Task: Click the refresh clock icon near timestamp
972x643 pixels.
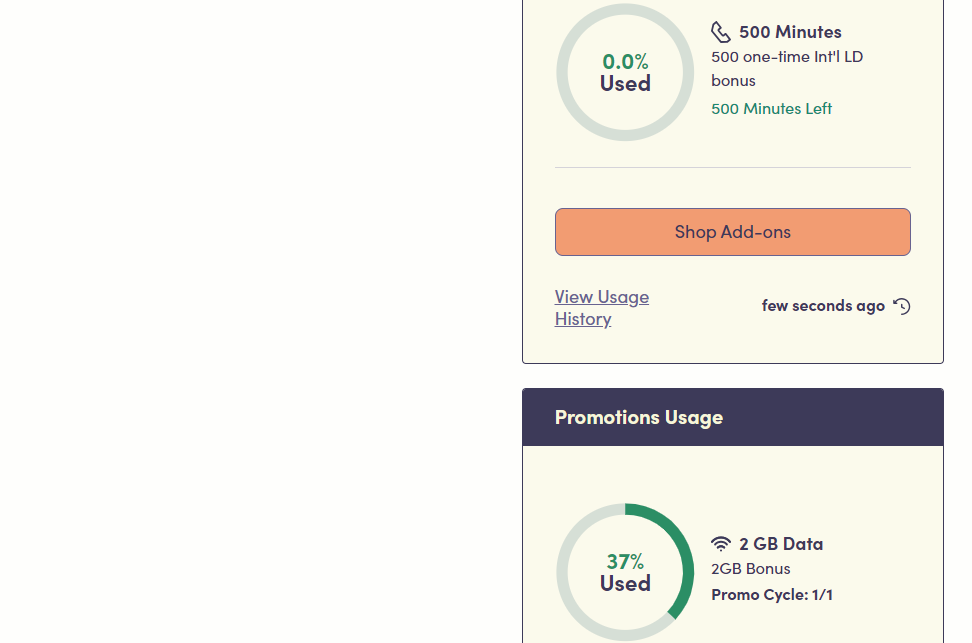Action: [902, 306]
